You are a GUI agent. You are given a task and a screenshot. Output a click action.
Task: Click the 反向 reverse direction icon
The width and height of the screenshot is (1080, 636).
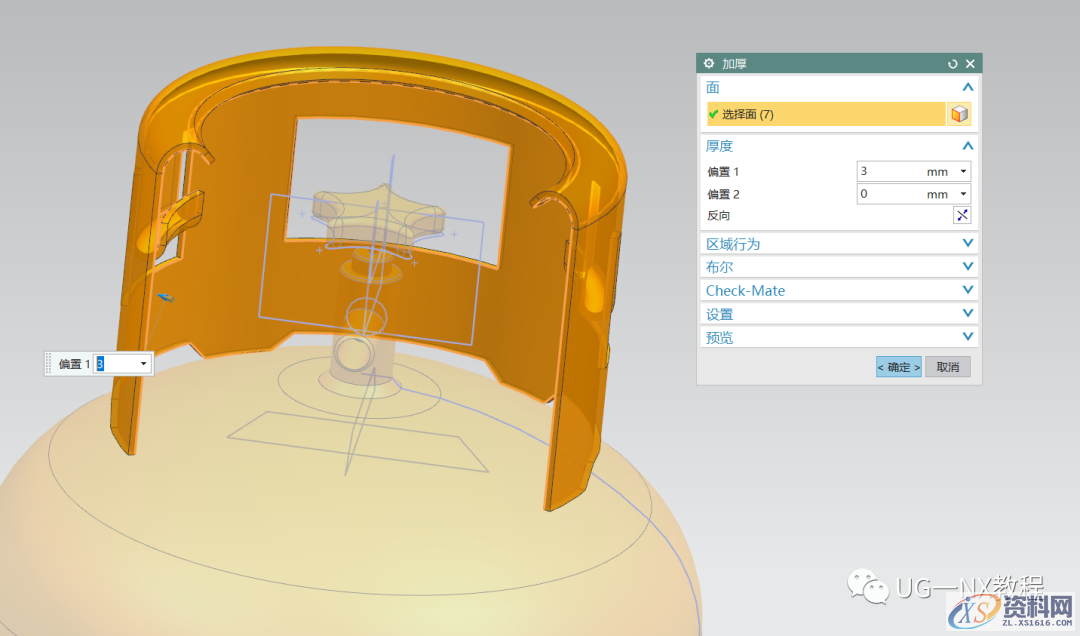pyautogui.click(x=962, y=216)
